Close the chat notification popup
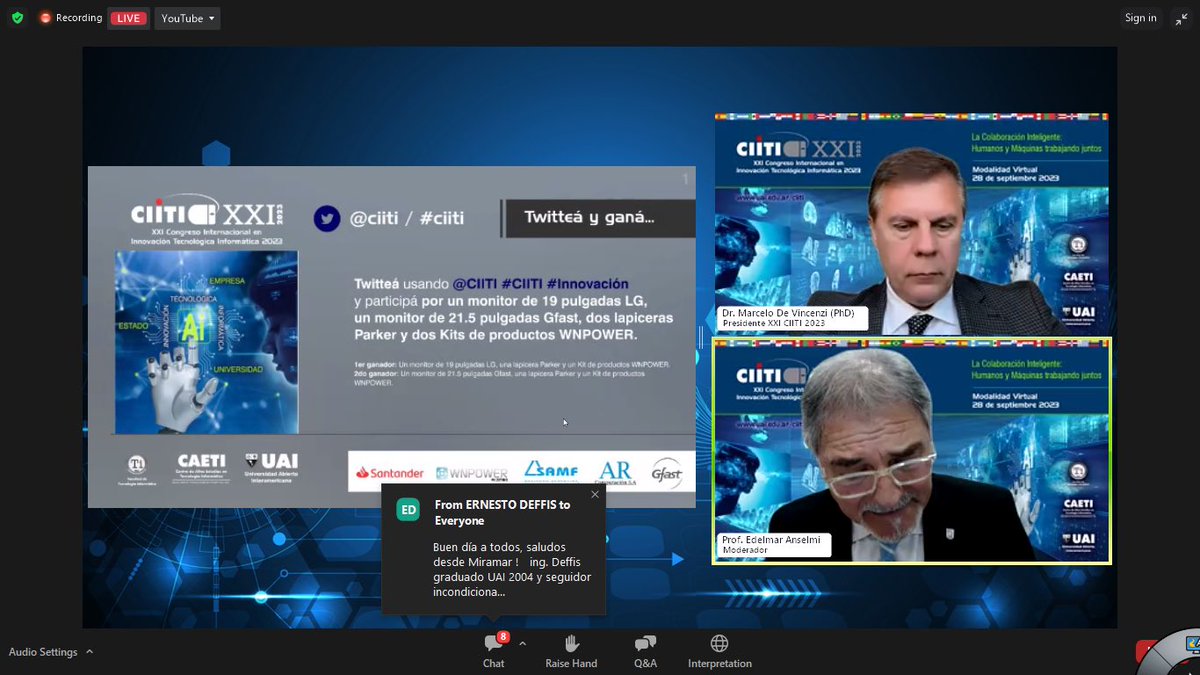The height and width of the screenshot is (675, 1200). [595, 494]
